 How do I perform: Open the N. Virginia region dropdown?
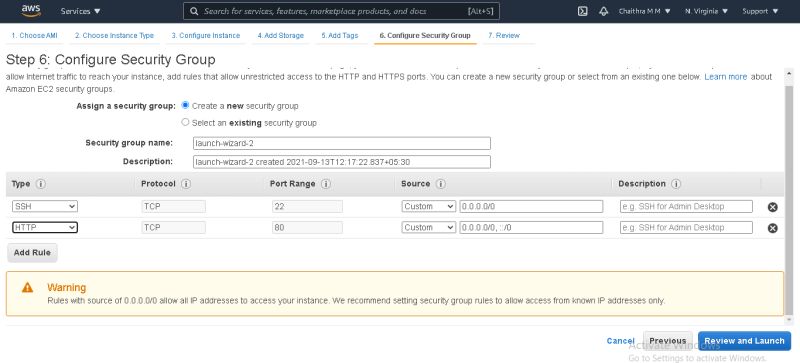[707, 11]
